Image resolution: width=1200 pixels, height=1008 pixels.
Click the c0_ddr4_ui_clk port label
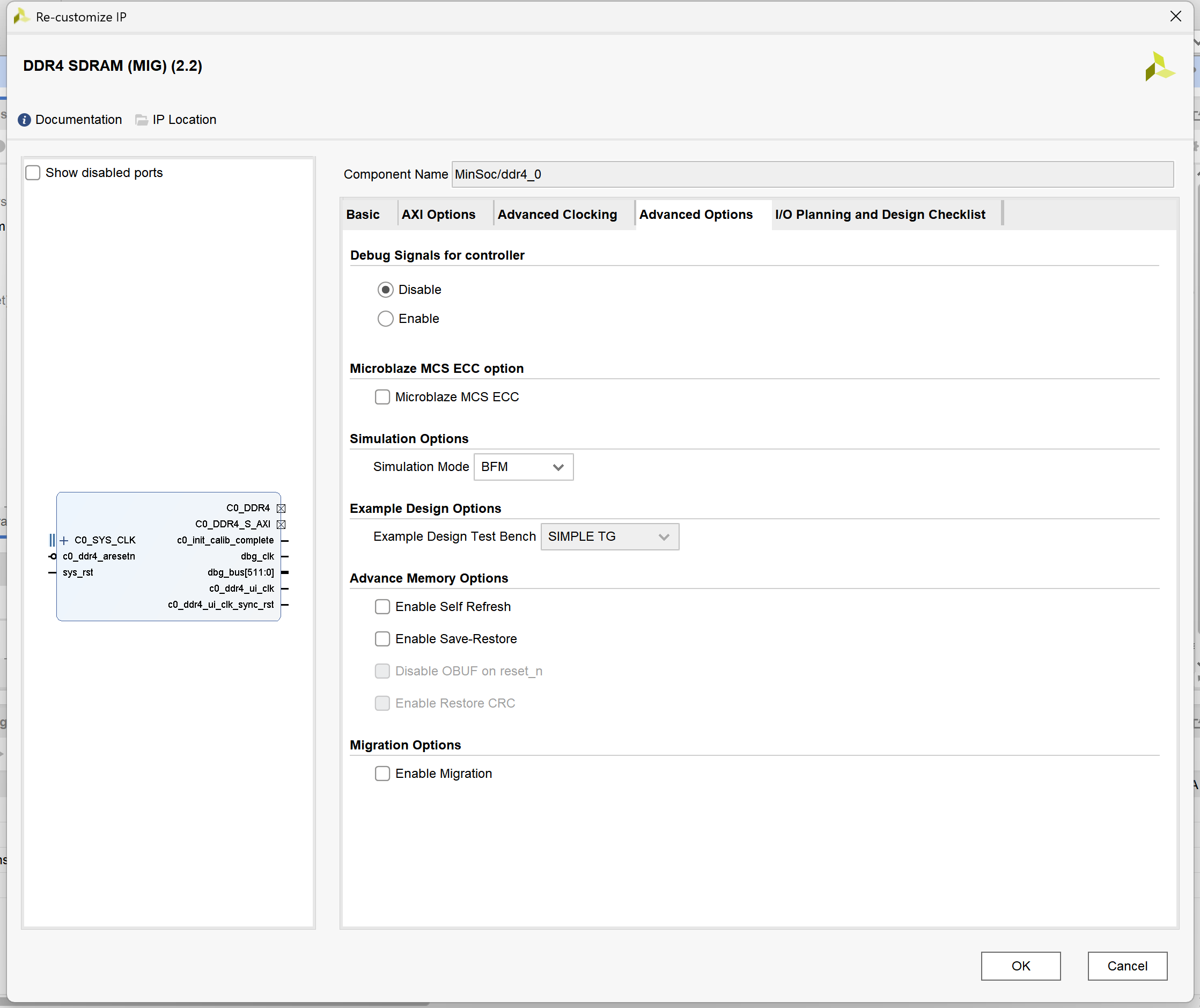point(241,588)
